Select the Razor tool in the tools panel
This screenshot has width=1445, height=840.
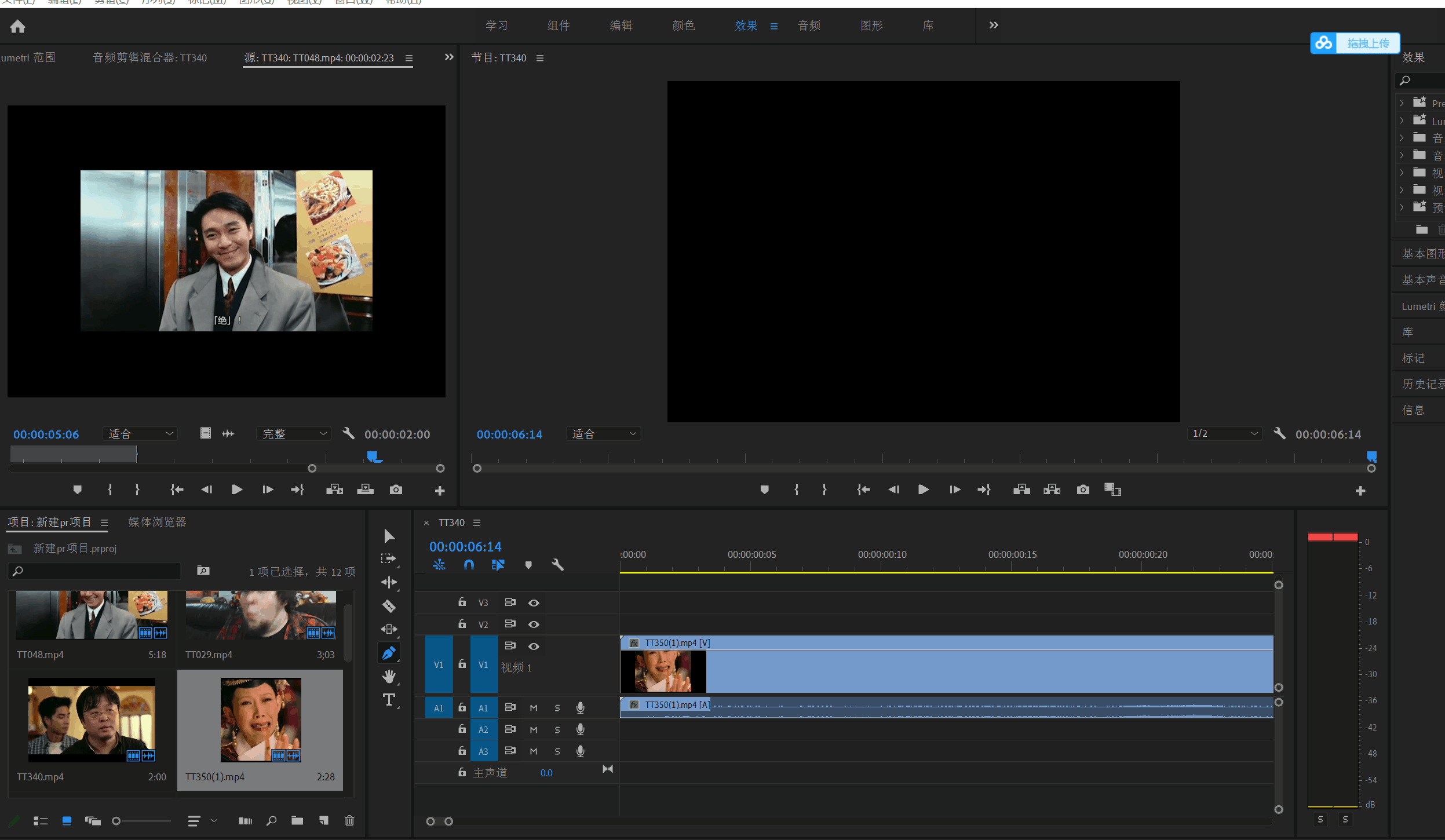[389, 606]
